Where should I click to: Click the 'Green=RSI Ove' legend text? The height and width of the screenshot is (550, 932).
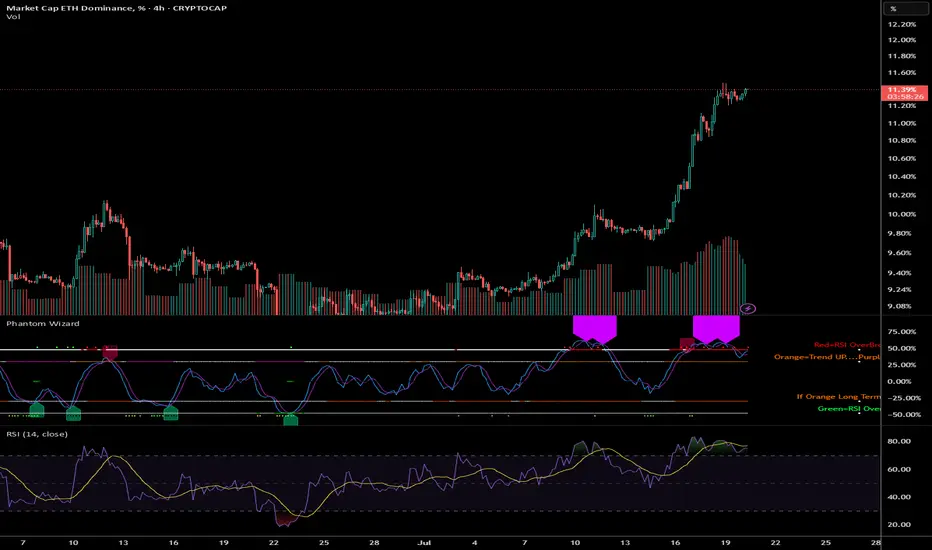point(849,408)
